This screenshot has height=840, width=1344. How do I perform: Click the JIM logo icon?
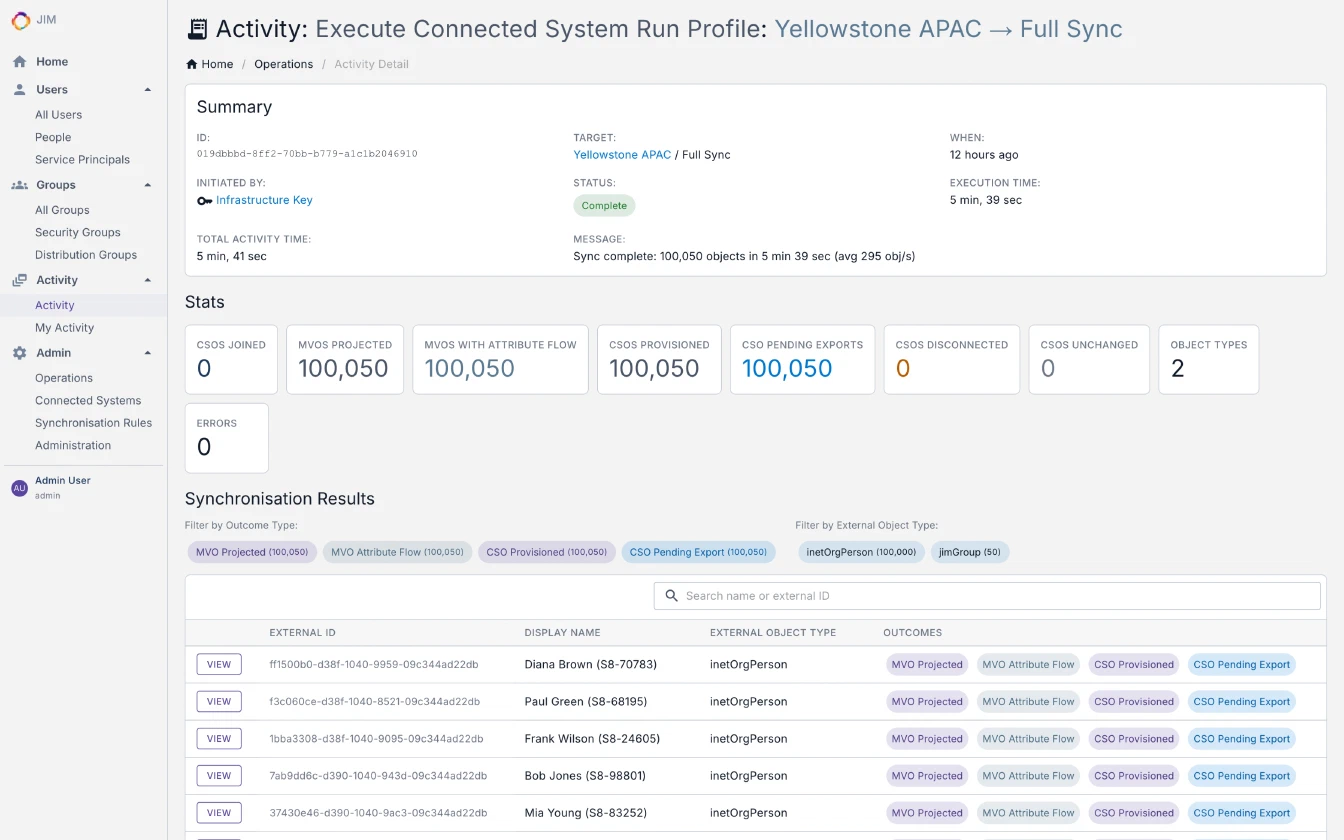tap(20, 20)
